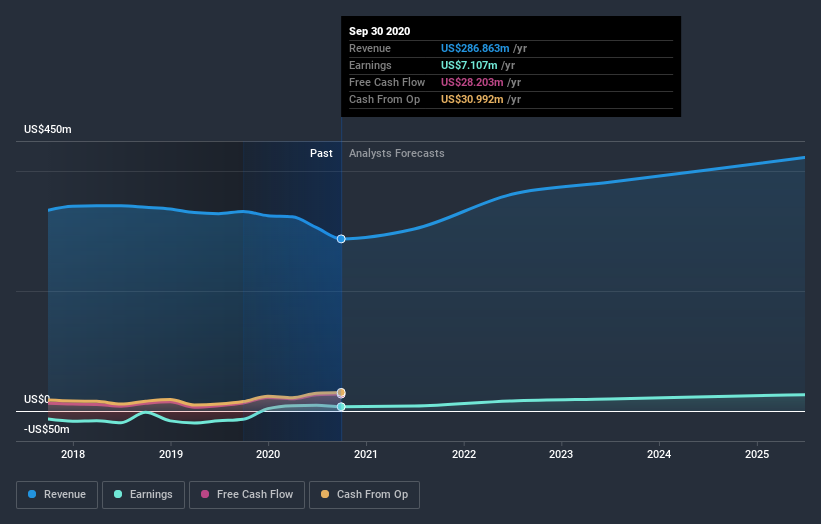Click the US$286.863m revenue value
The width and height of the screenshot is (821, 524).
pyautogui.click(x=475, y=48)
